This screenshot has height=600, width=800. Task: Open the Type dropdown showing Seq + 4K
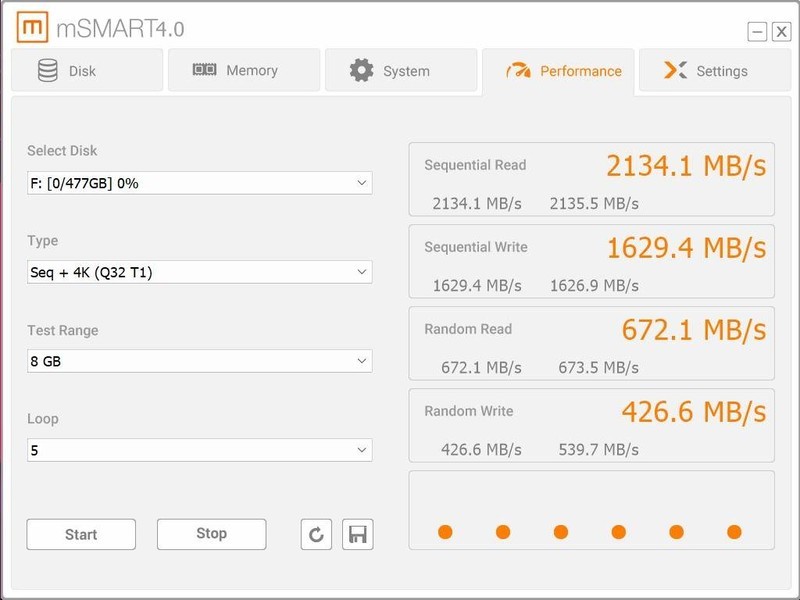click(x=199, y=272)
